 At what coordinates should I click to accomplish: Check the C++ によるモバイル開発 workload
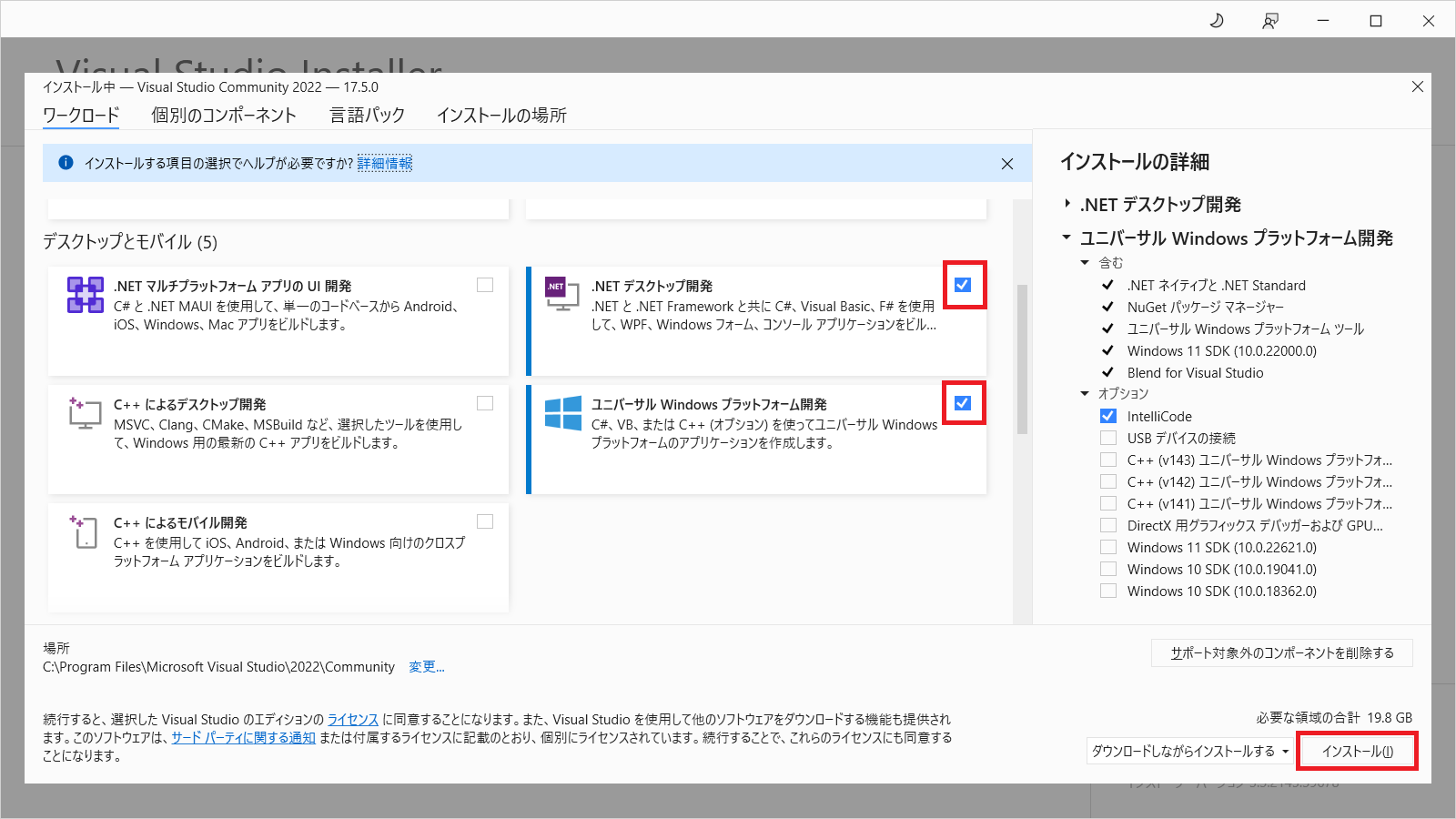(x=485, y=521)
